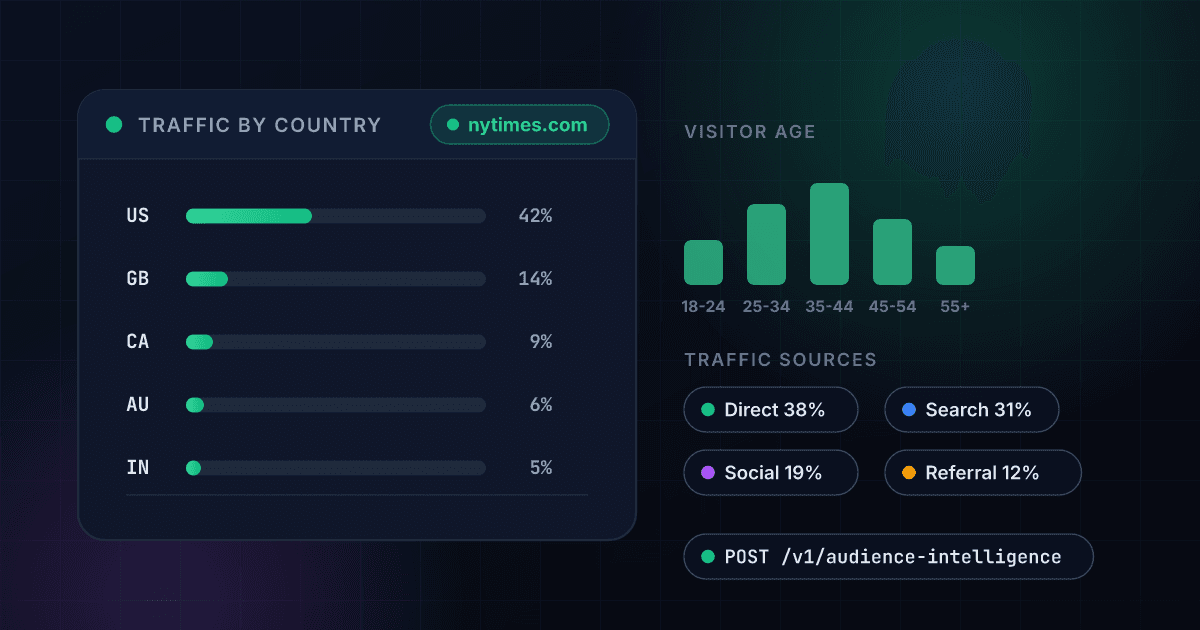Click the 55+ axis label
This screenshot has height=630, width=1200.
[x=955, y=307]
